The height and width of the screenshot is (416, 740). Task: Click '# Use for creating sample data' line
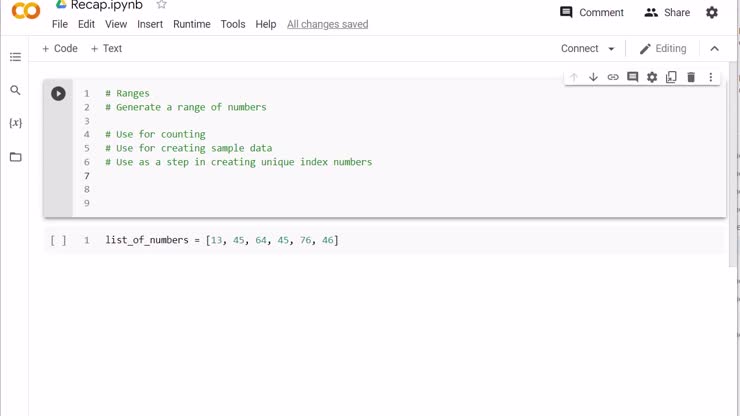(x=188, y=148)
